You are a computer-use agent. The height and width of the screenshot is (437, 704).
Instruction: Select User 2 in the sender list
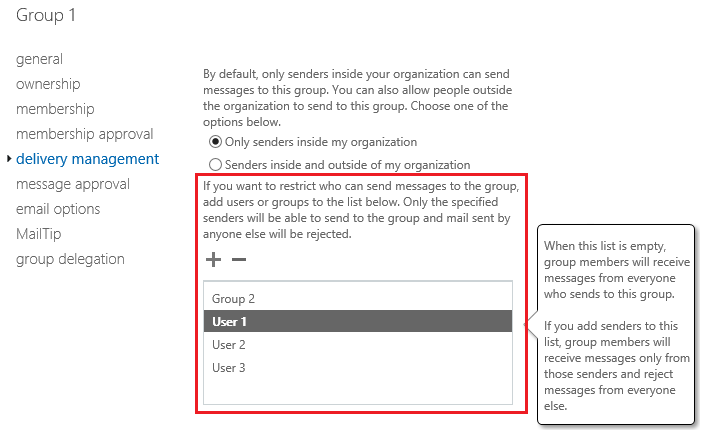[x=358, y=345]
